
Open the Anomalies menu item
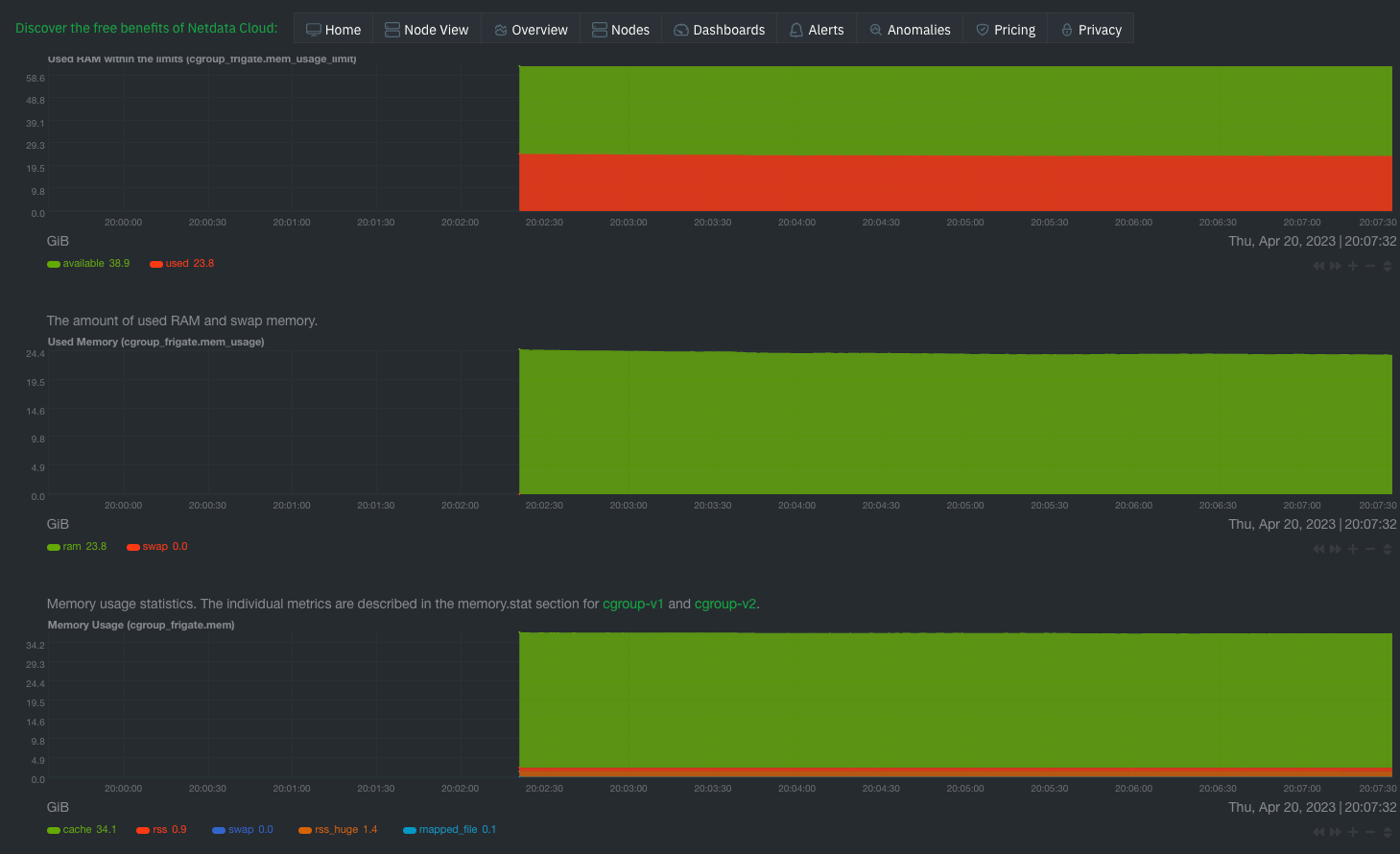pos(910,29)
